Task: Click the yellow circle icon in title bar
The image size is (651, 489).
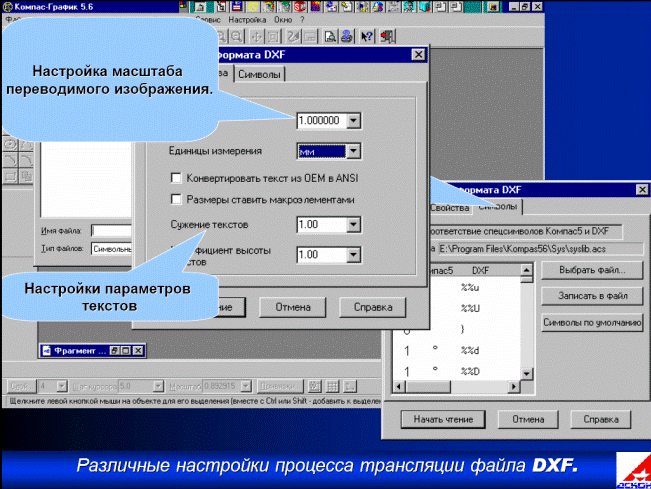Action: pos(253,6)
